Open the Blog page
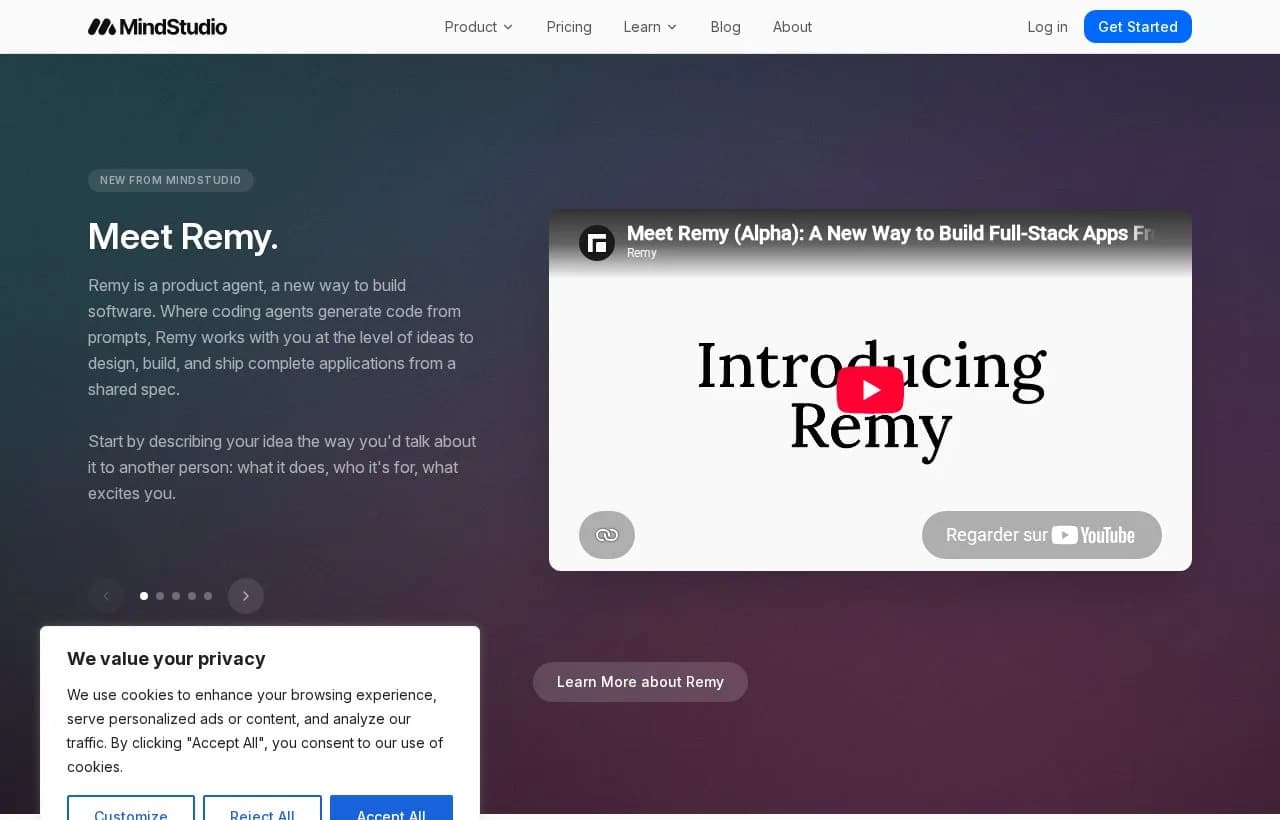The image size is (1280, 820). click(726, 27)
